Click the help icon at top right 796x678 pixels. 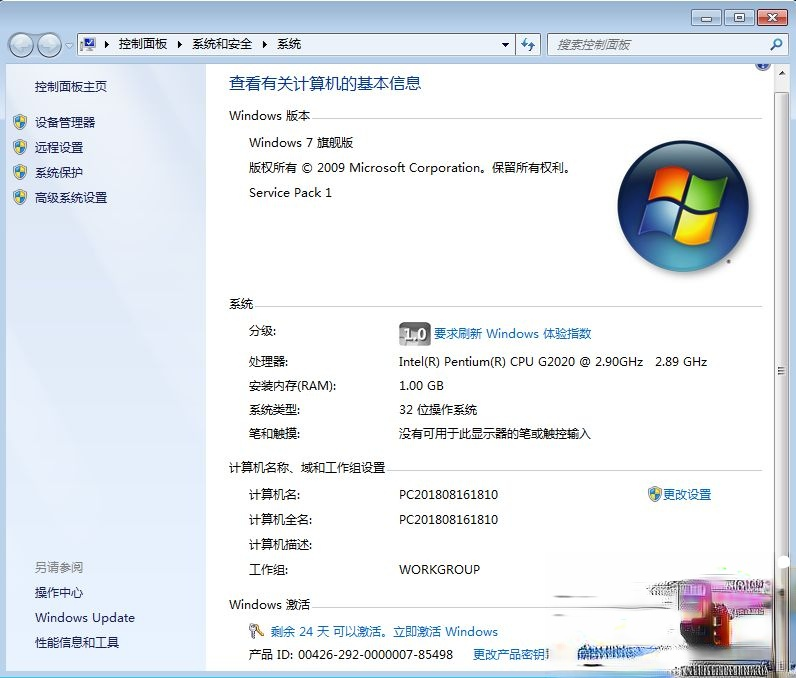click(762, 65)
